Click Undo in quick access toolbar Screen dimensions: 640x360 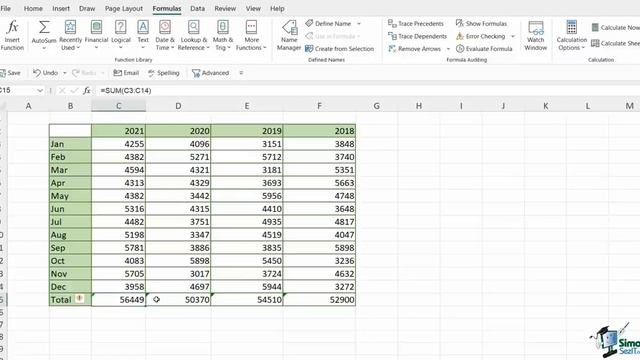pyautogui.click(x=45, y=73)
